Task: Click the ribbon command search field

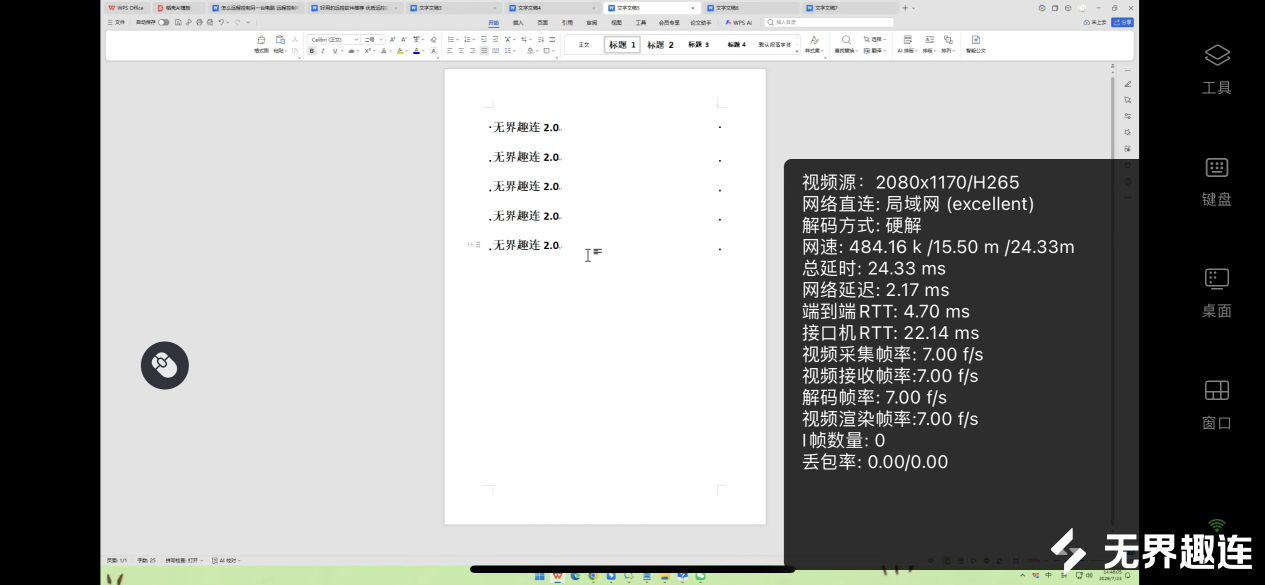Action: [x=830, y=22]
